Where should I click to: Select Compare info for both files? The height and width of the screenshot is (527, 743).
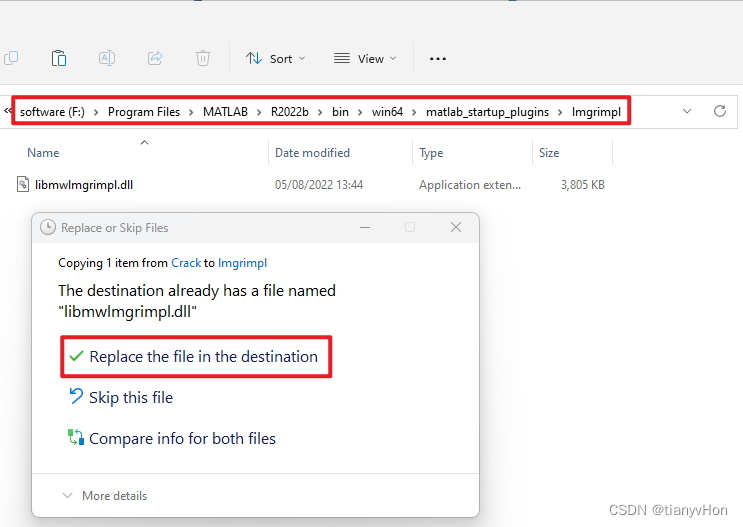pyautogui.click(x=182, y=438)
